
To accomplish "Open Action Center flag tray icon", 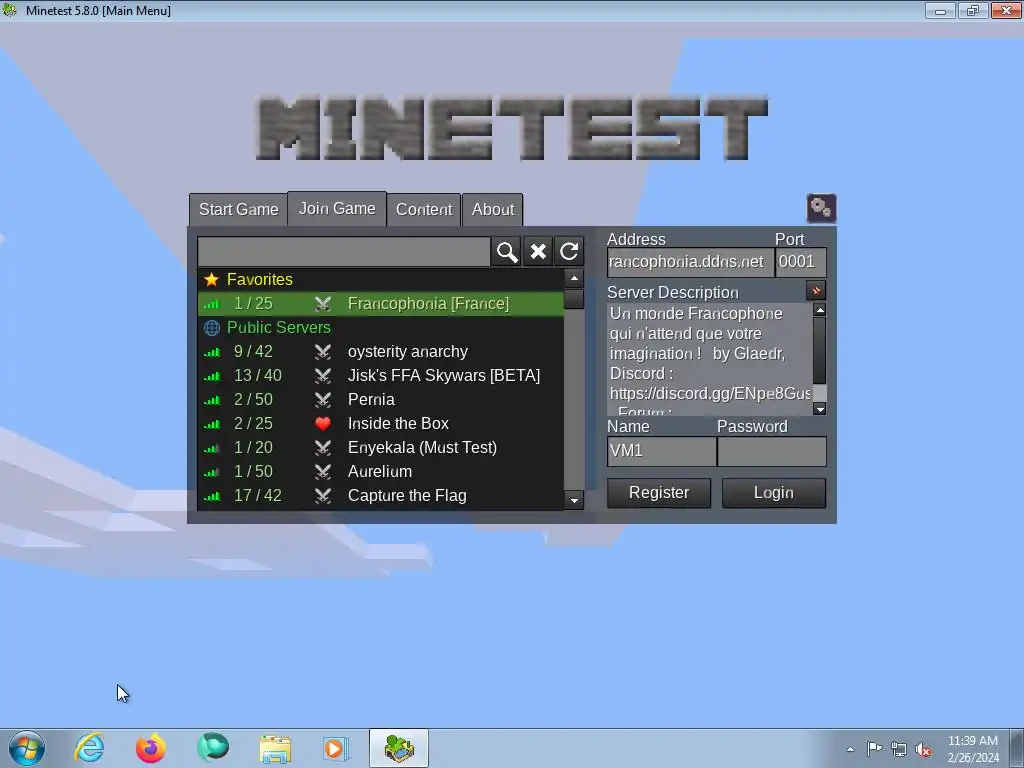I will coord(874,748).
